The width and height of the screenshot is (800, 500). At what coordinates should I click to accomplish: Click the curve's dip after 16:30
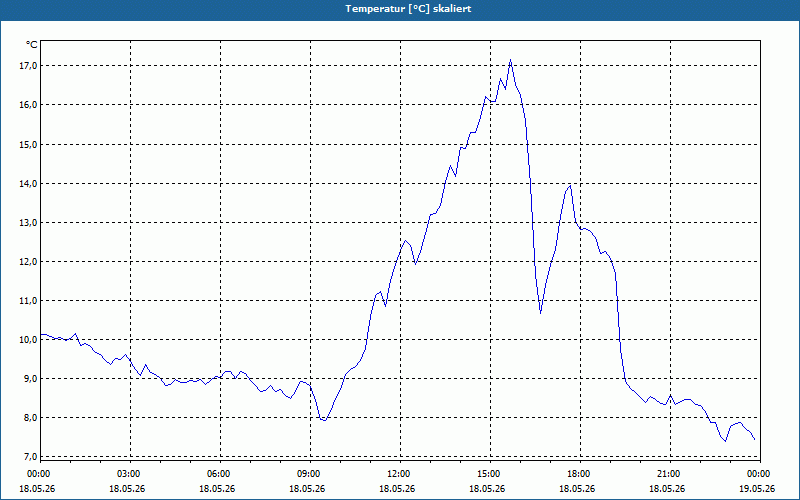pos(540,312)
